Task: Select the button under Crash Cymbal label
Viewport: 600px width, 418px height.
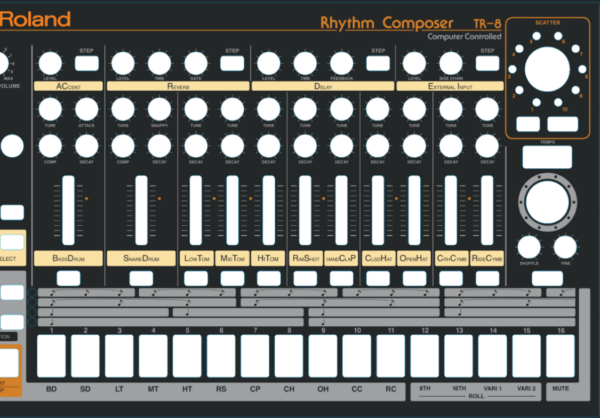Action: point(451,278)
